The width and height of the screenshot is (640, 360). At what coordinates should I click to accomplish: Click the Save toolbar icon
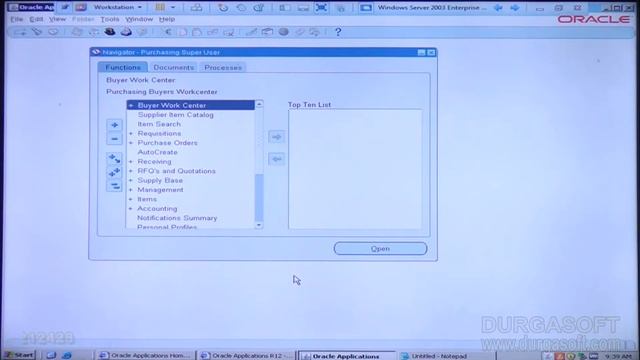point(77,32)
